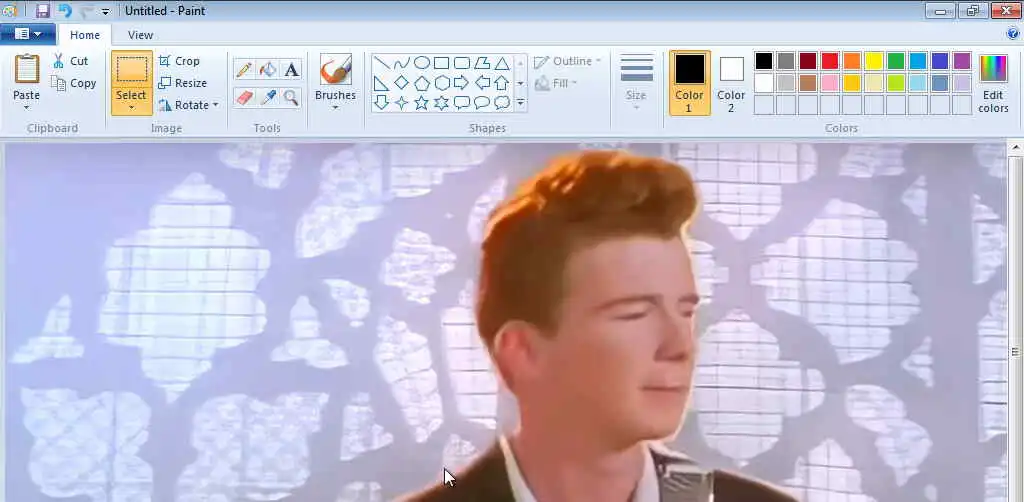This screenshot has width=1024, height=502.
Task: Move Shapes gallery down one row
Action: (520, 83)
